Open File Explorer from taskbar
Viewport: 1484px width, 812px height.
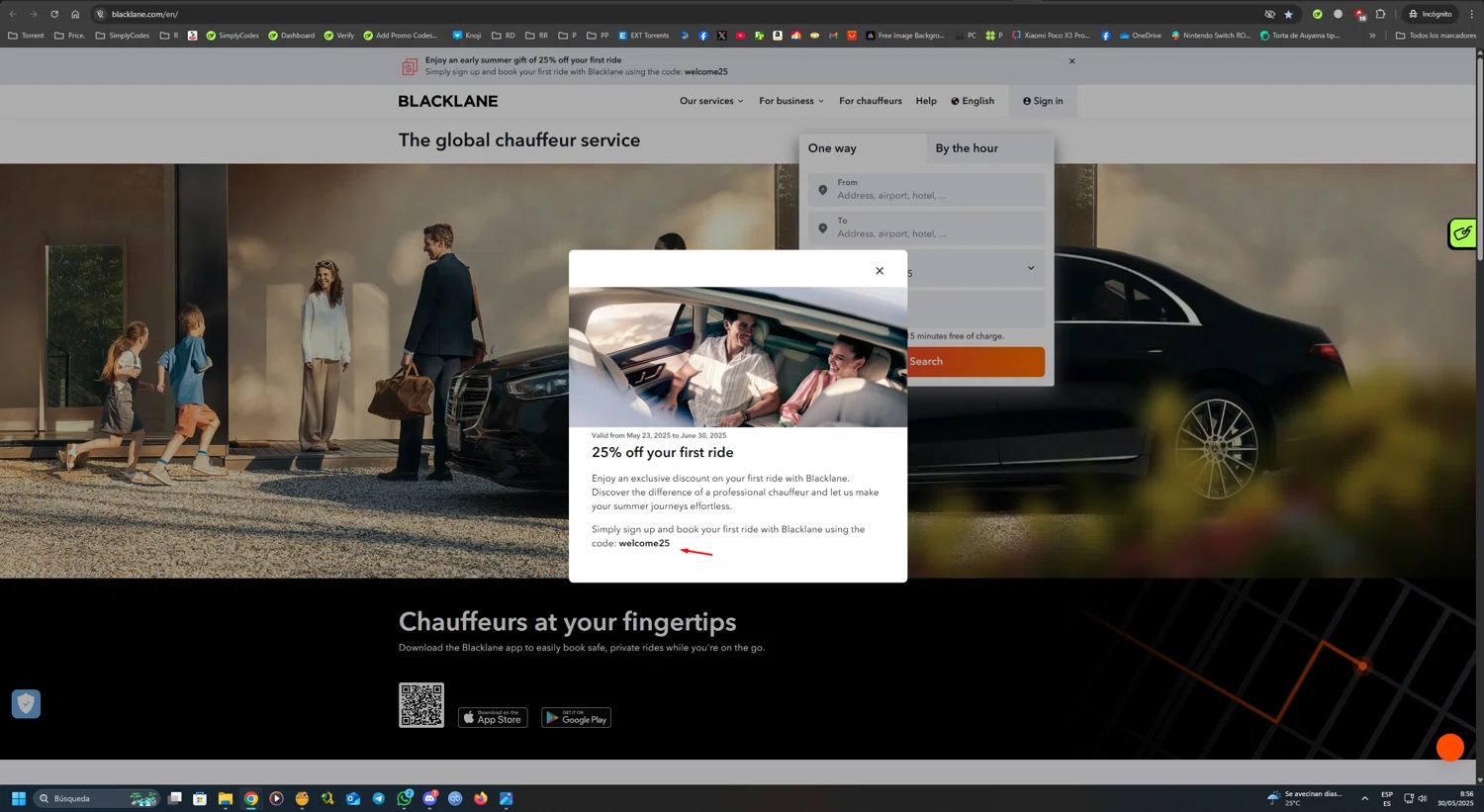(x=226, y=798)
